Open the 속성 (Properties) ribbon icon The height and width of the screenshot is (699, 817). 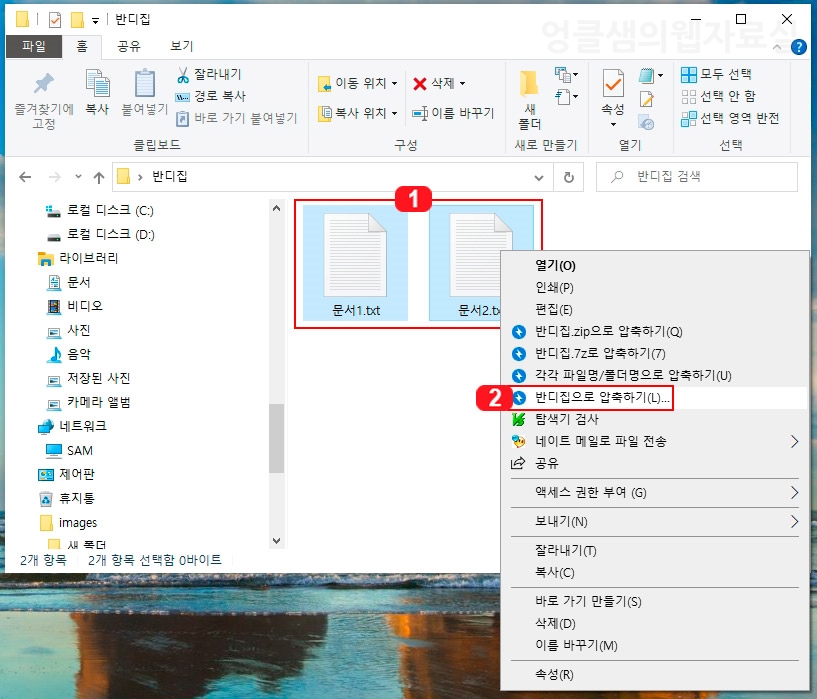(611, 98)
